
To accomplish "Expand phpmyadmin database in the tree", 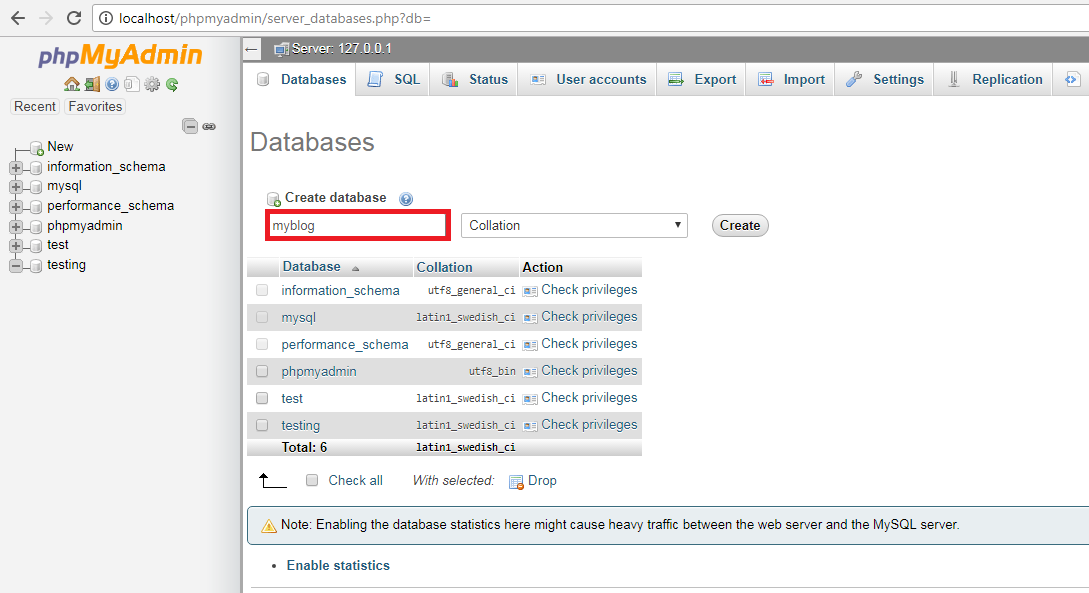I will pos(16,226).
